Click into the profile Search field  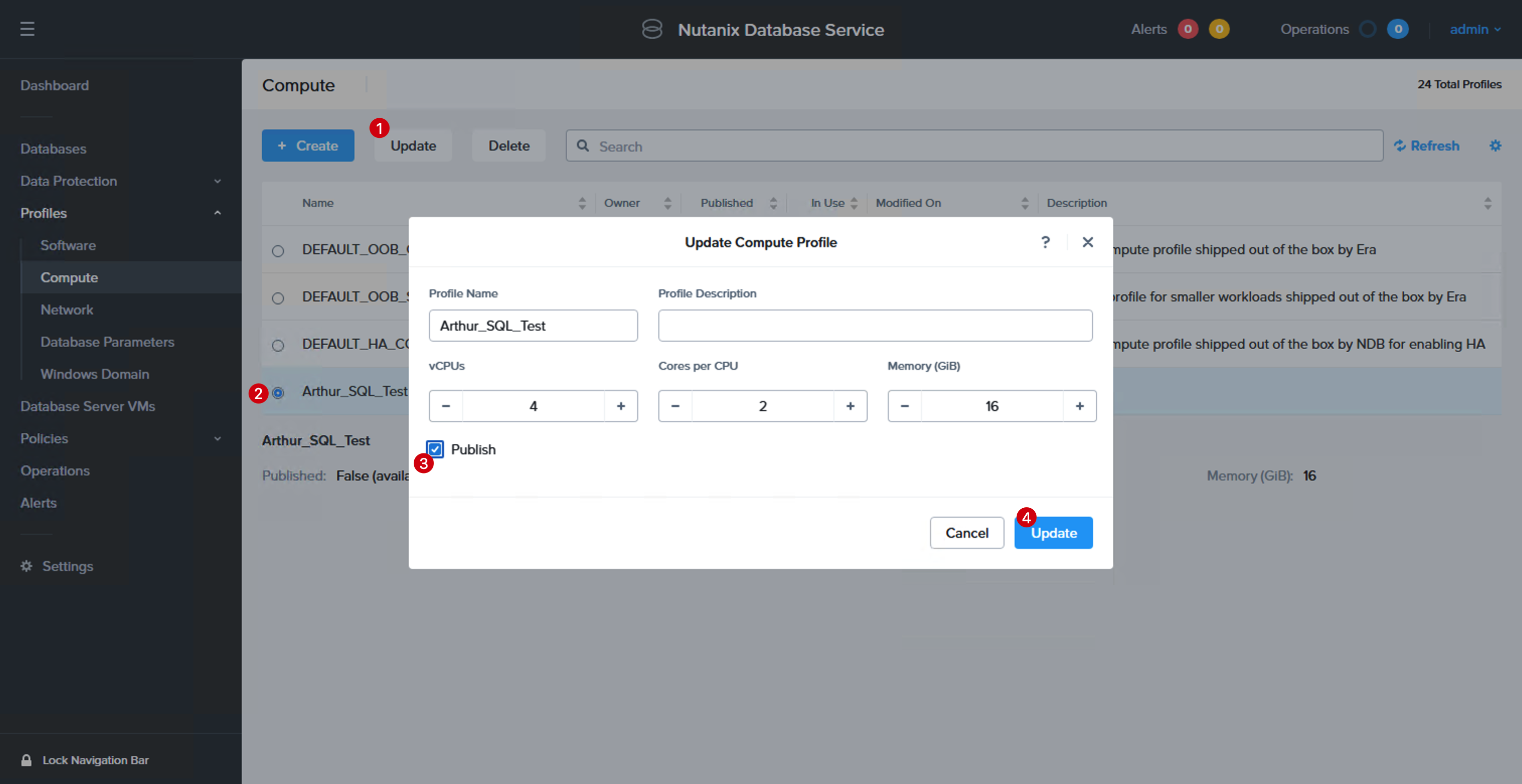click(x=974, y=145)
